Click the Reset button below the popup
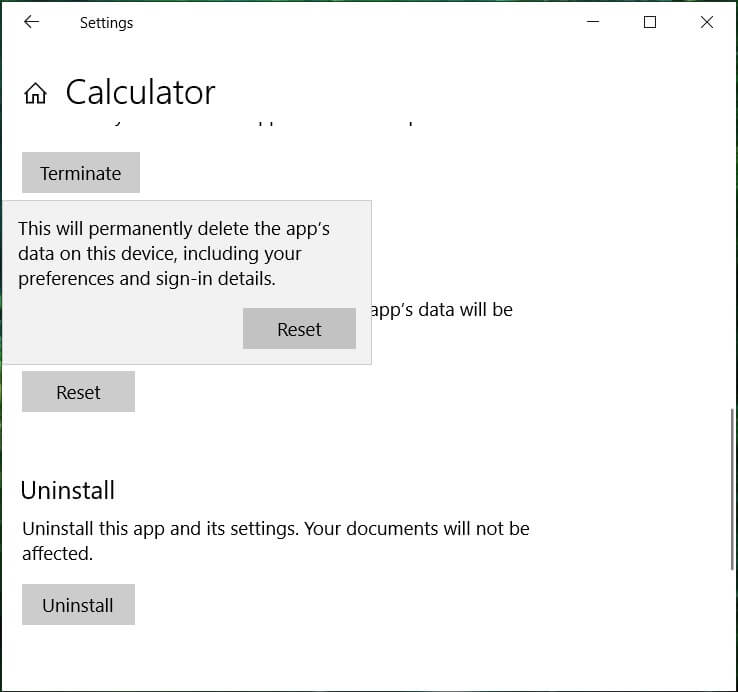738x692 pixels. (x=78, y=392)
